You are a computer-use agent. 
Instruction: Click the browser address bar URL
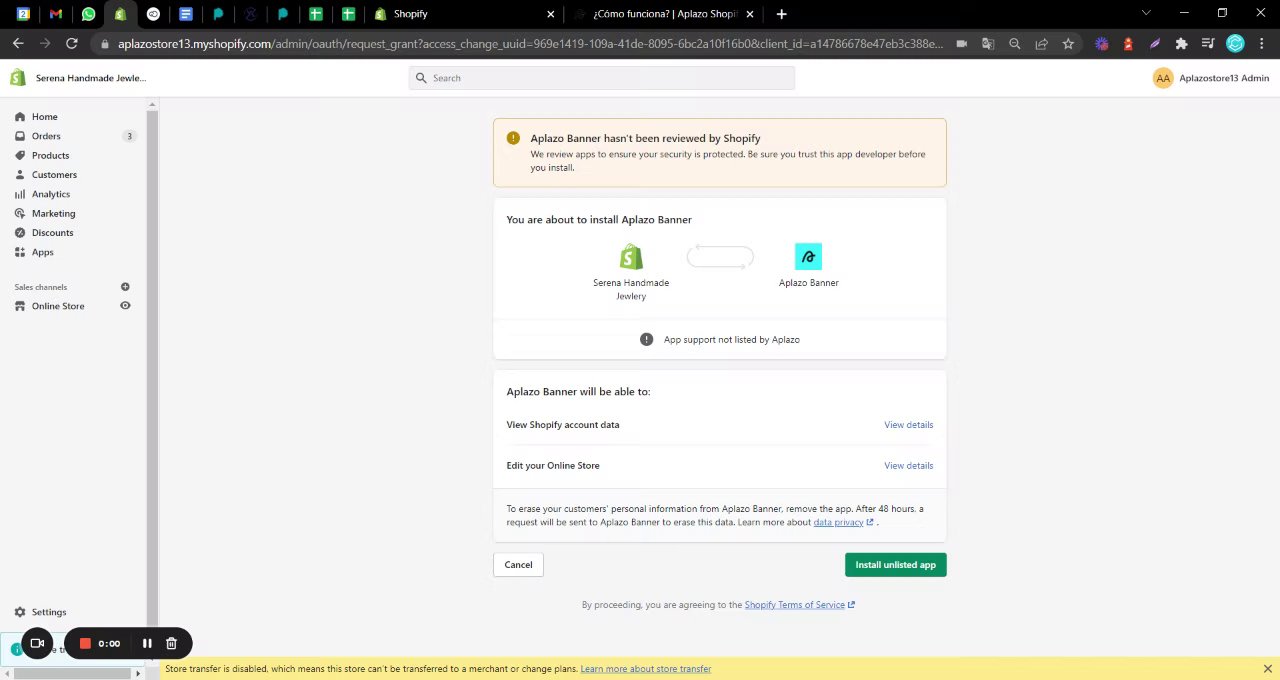click(x=530, y=44)
